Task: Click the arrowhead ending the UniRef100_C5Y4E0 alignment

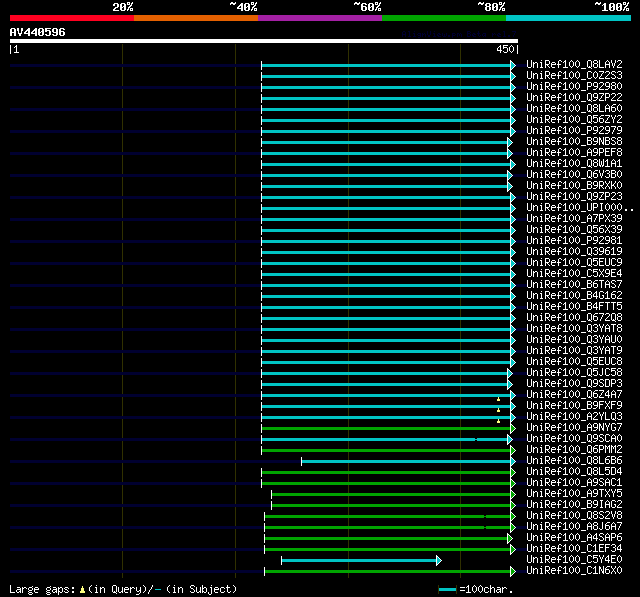Action: click(439, 561)
